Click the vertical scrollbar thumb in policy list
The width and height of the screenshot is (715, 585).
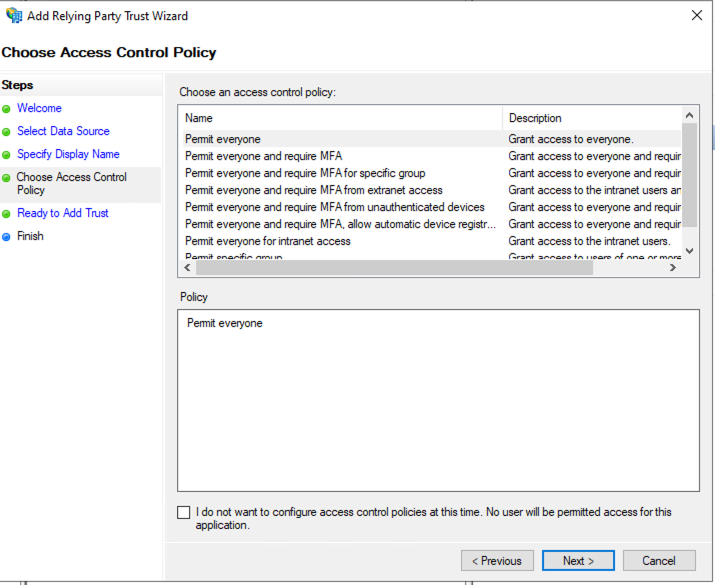point(689,175)
